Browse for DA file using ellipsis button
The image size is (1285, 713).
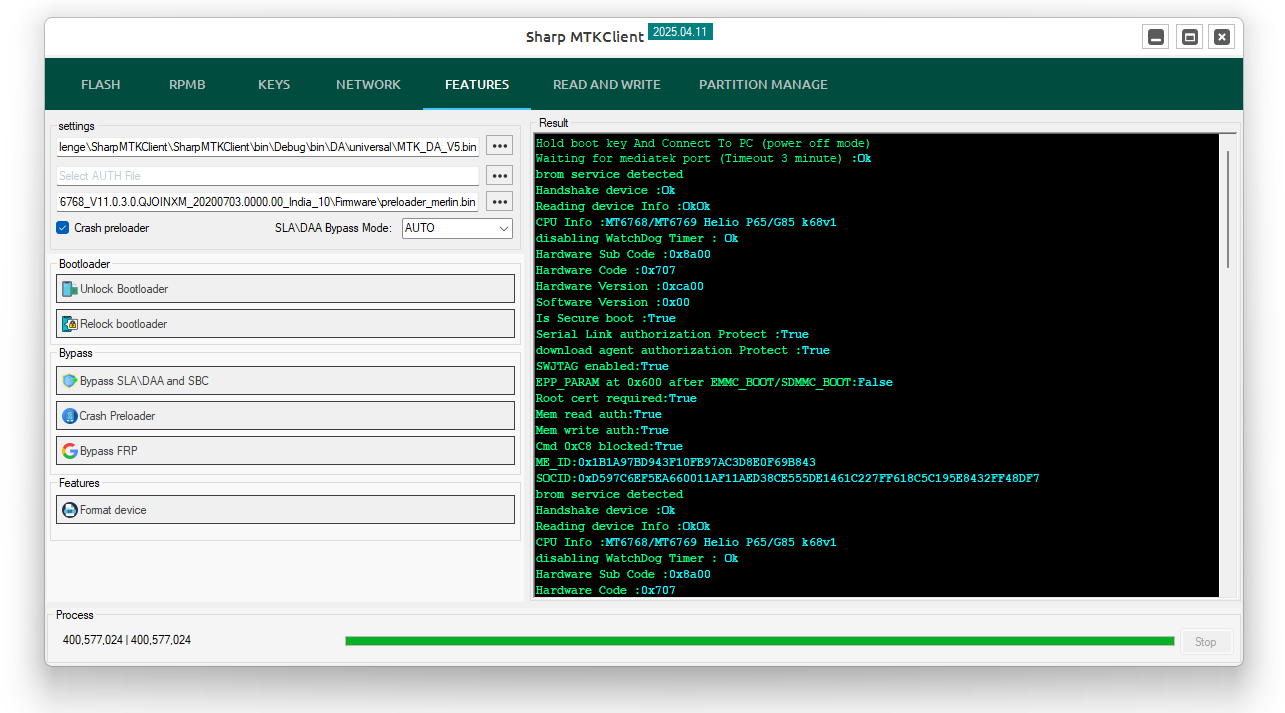(x=500, y=146)
